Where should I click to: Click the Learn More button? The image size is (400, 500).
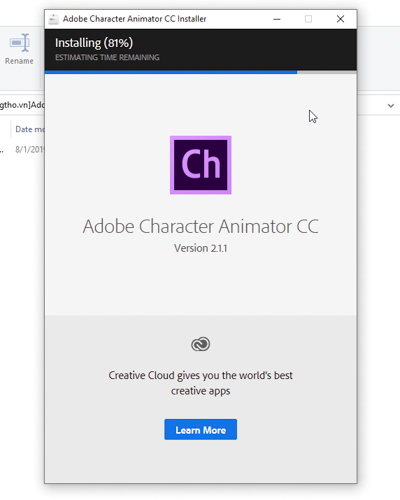point(200,429)
